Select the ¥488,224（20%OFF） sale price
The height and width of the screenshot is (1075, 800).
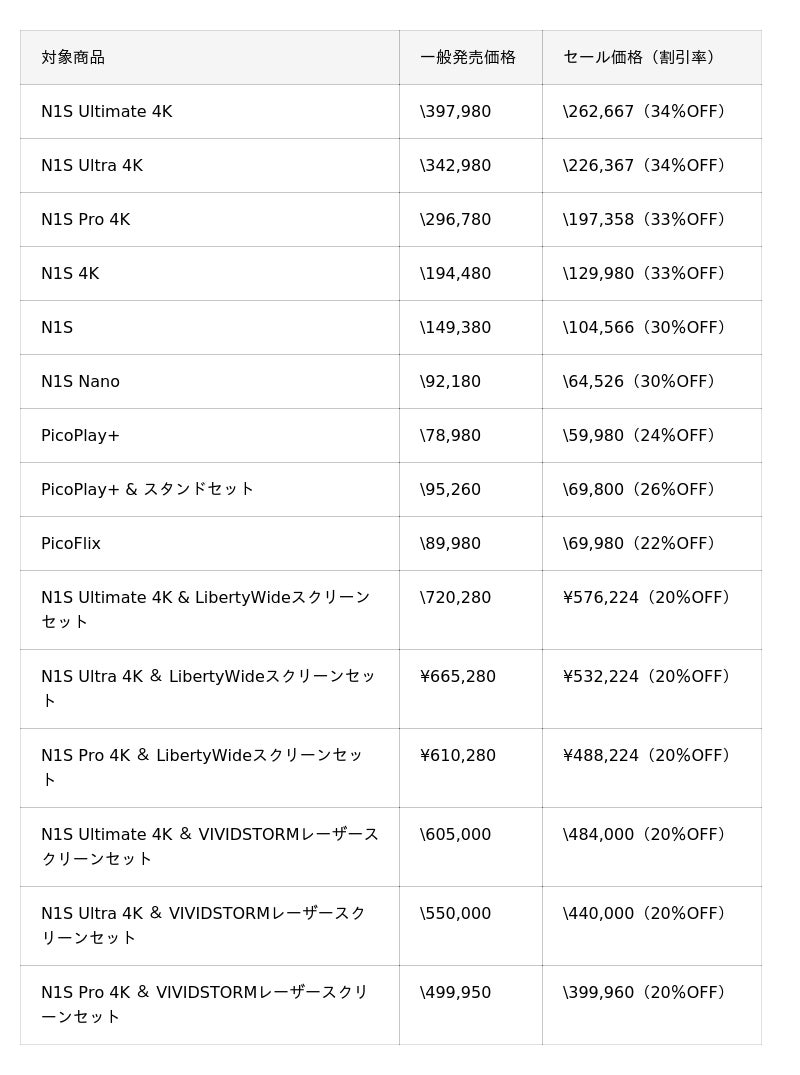click(648, 756)
